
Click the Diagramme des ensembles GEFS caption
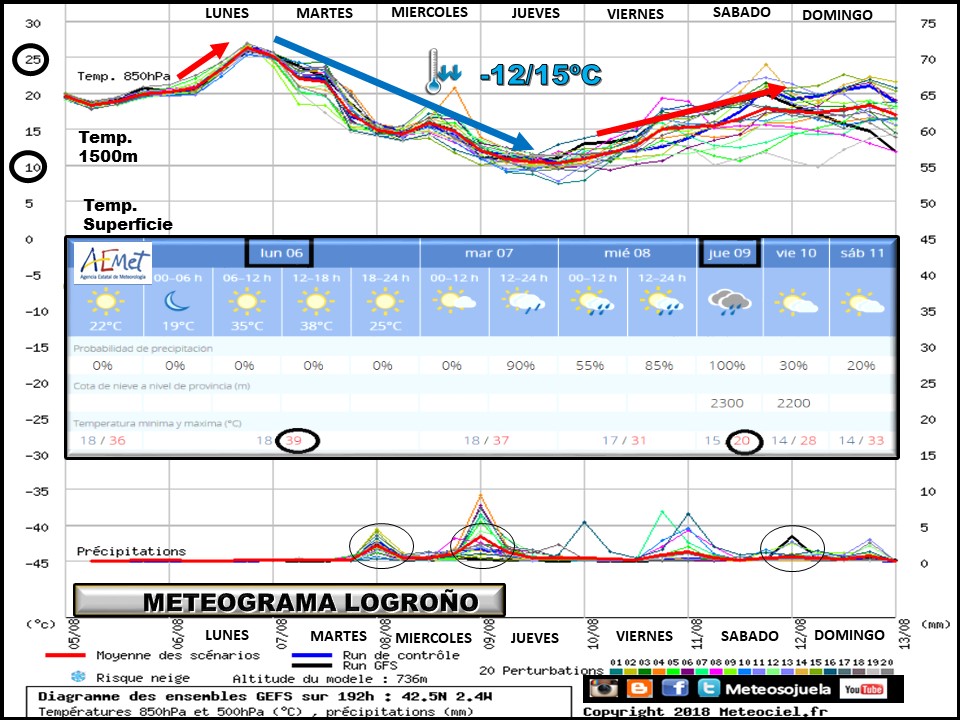(x=265, y=696)
